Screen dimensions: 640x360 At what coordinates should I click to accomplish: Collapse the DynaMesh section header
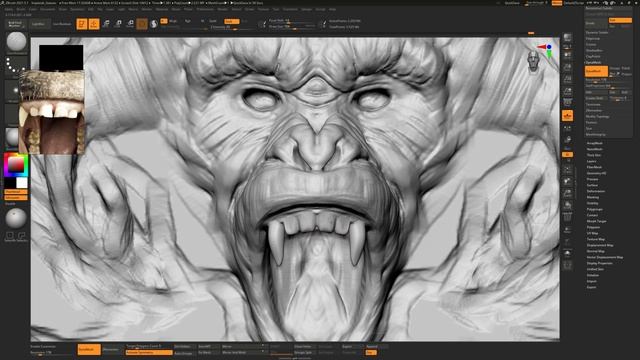(x=593, y=62)
